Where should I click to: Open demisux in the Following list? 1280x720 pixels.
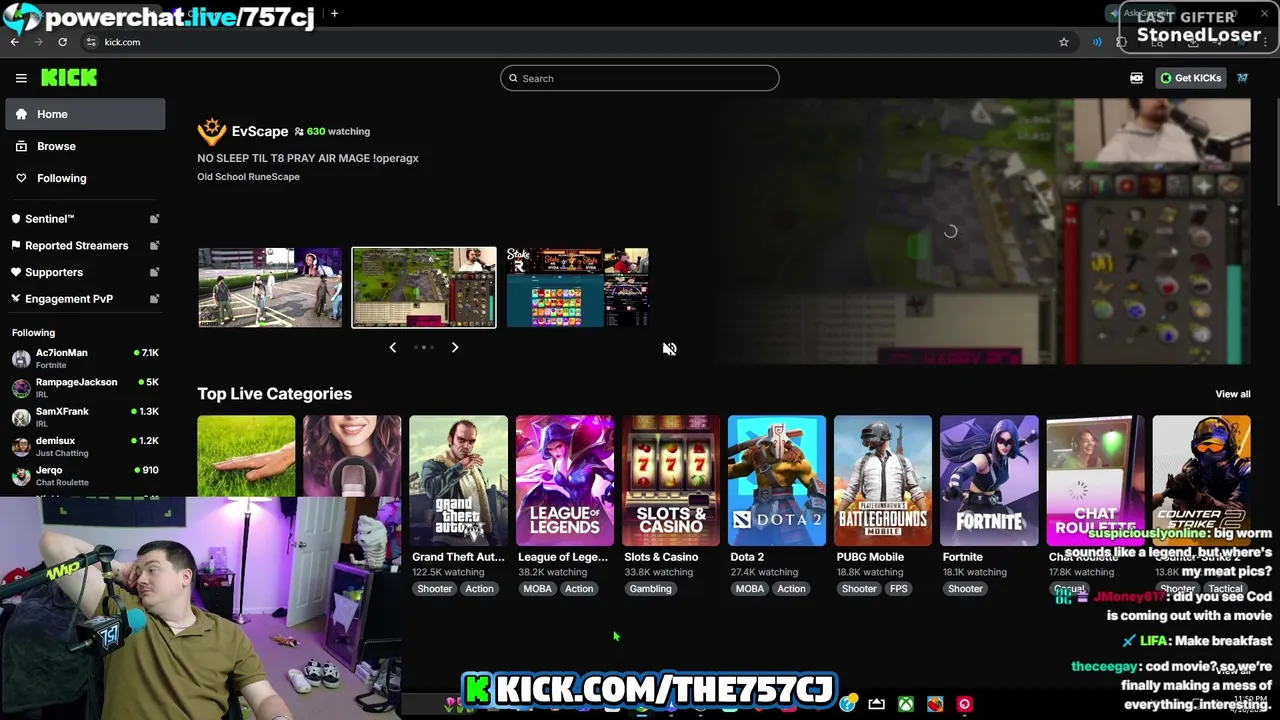point(85,446)
